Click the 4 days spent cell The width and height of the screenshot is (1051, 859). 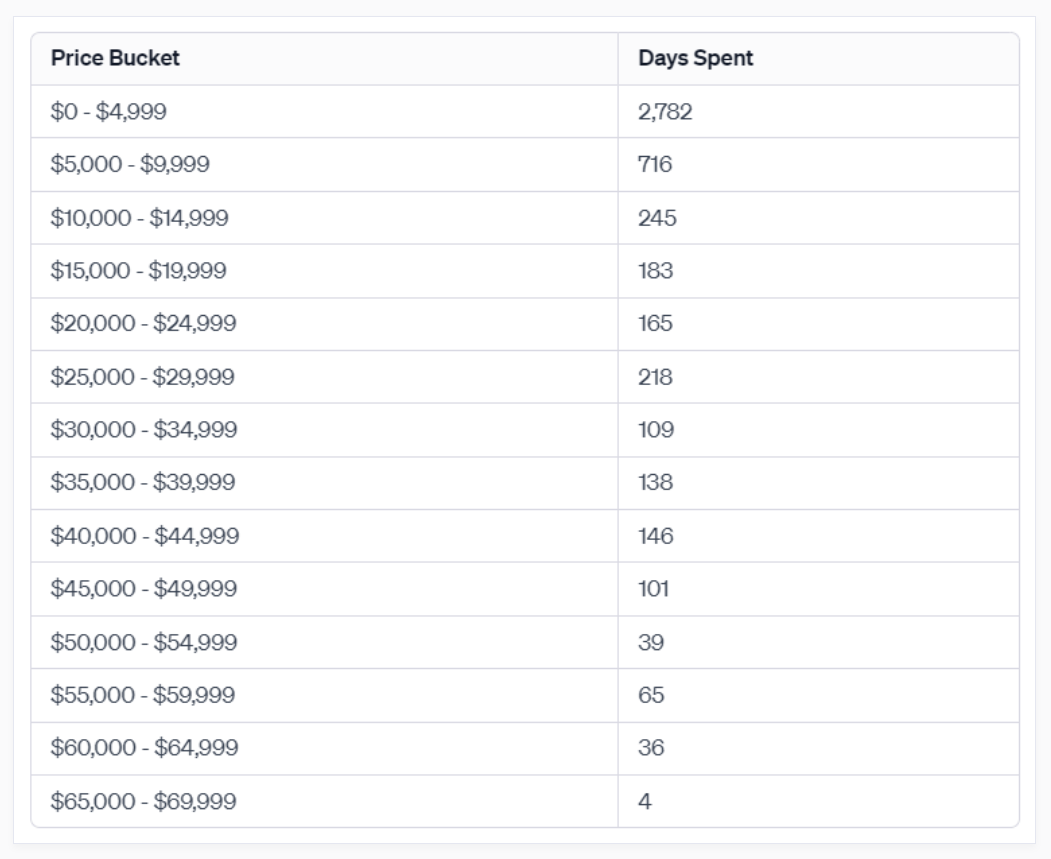tap(645, 801)
